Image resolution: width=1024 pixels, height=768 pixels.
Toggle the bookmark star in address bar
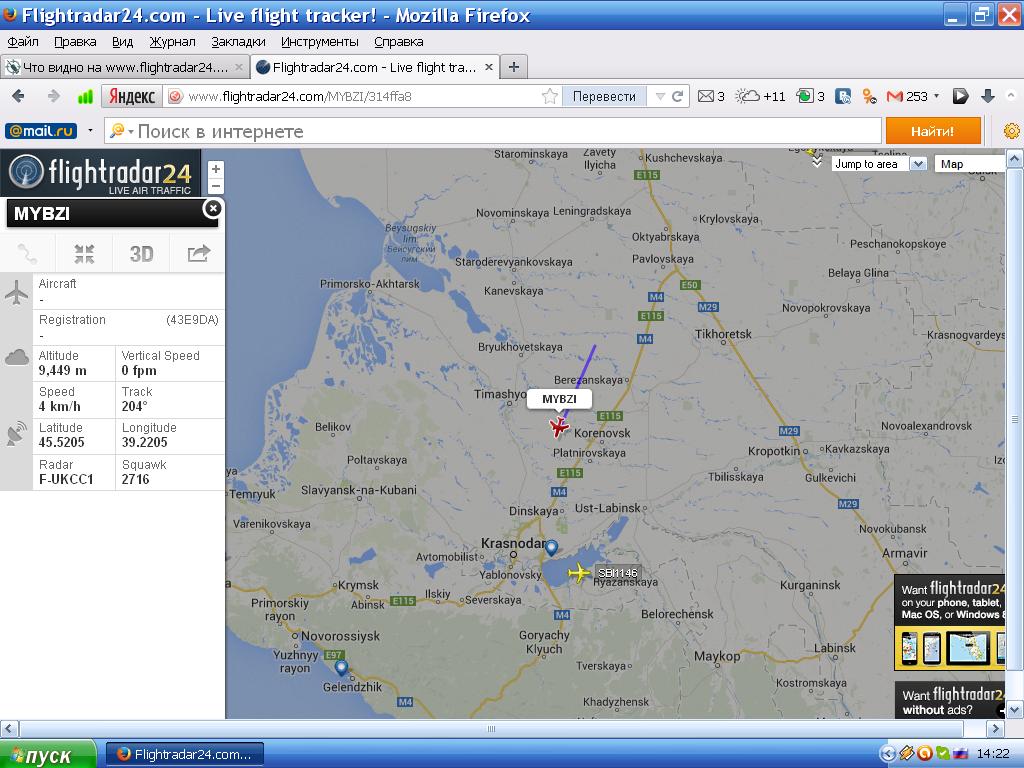(x=550, y=97)
